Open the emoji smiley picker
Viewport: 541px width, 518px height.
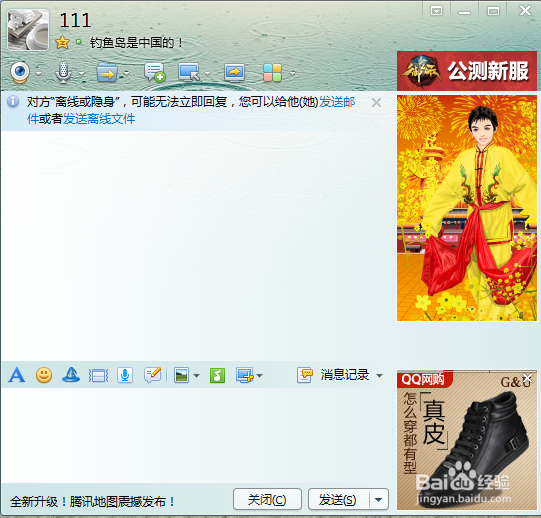(x=44, y=375)
